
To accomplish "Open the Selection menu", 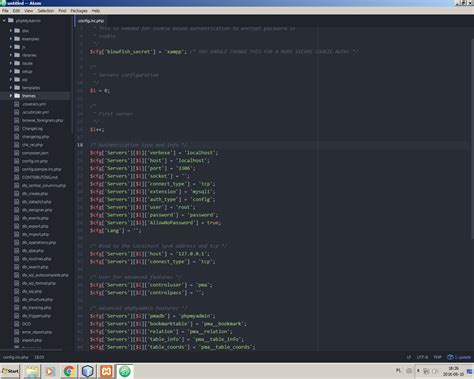I will pos(46,11).
